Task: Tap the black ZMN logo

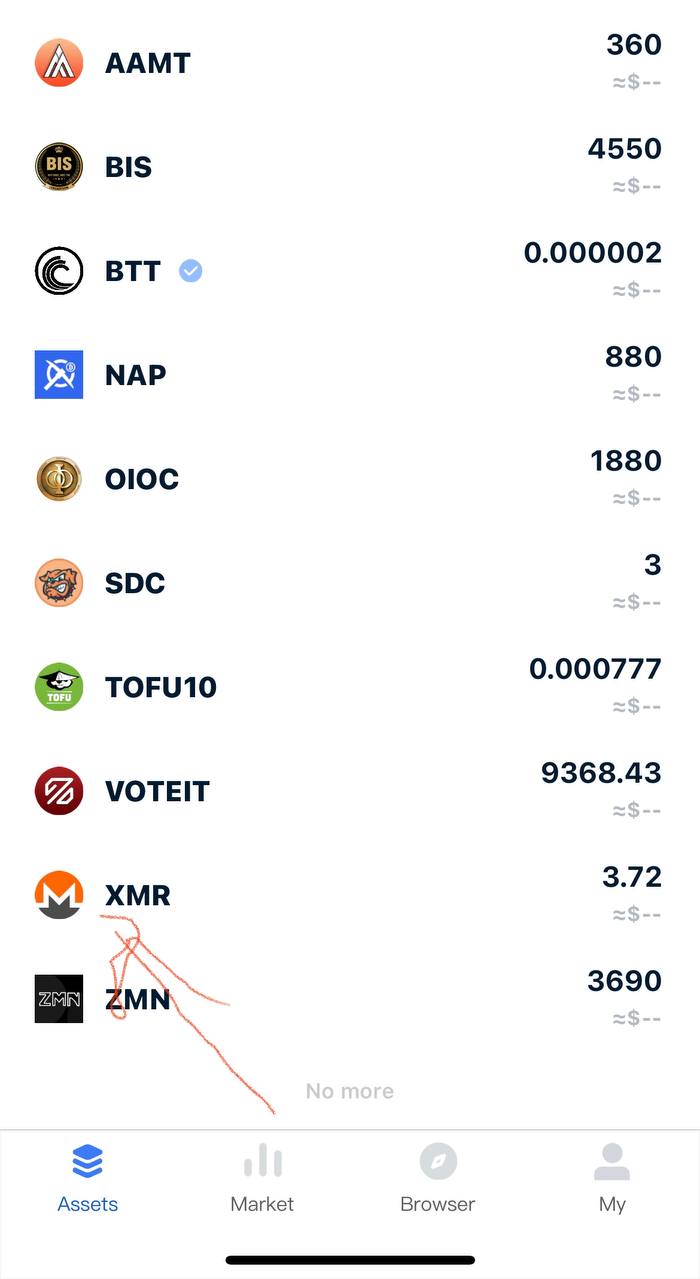Action: coord(59,999)
